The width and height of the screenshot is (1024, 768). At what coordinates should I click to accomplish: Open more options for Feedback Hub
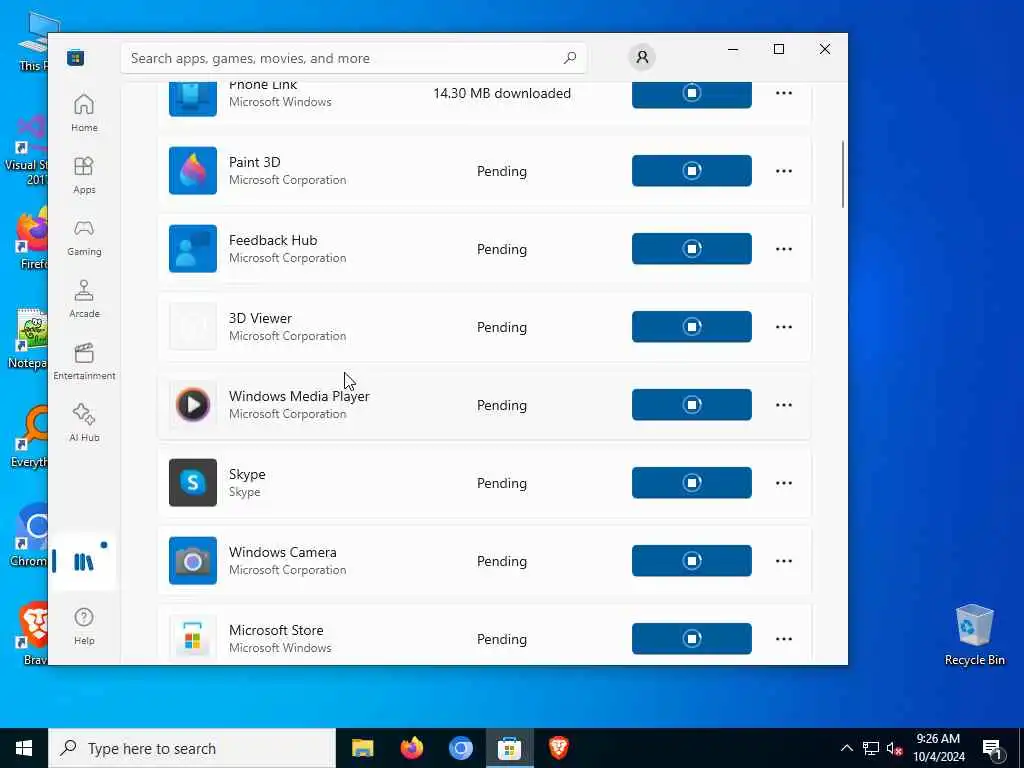tap(784, 249)
